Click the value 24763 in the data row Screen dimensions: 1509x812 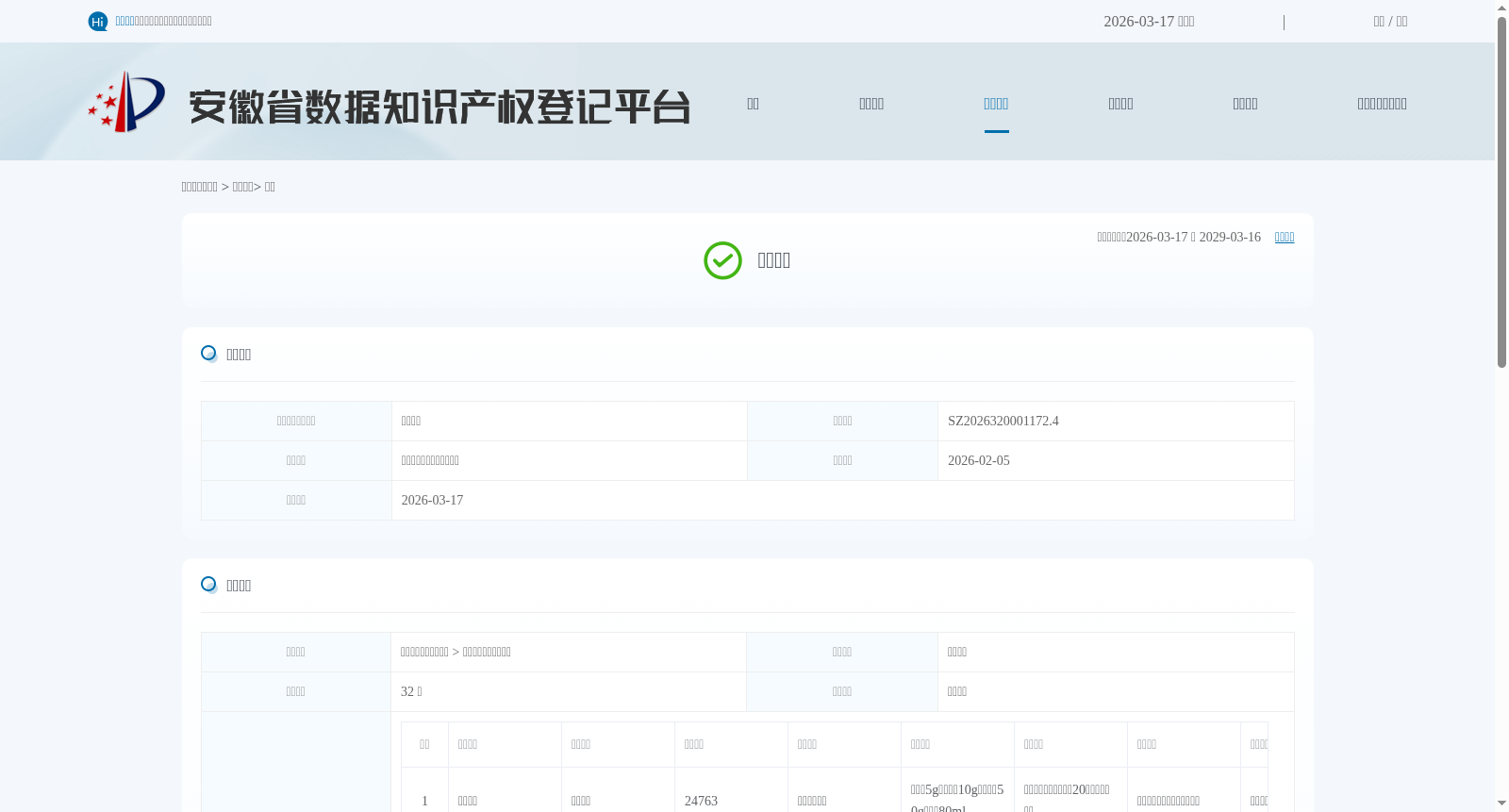(701, 802)
